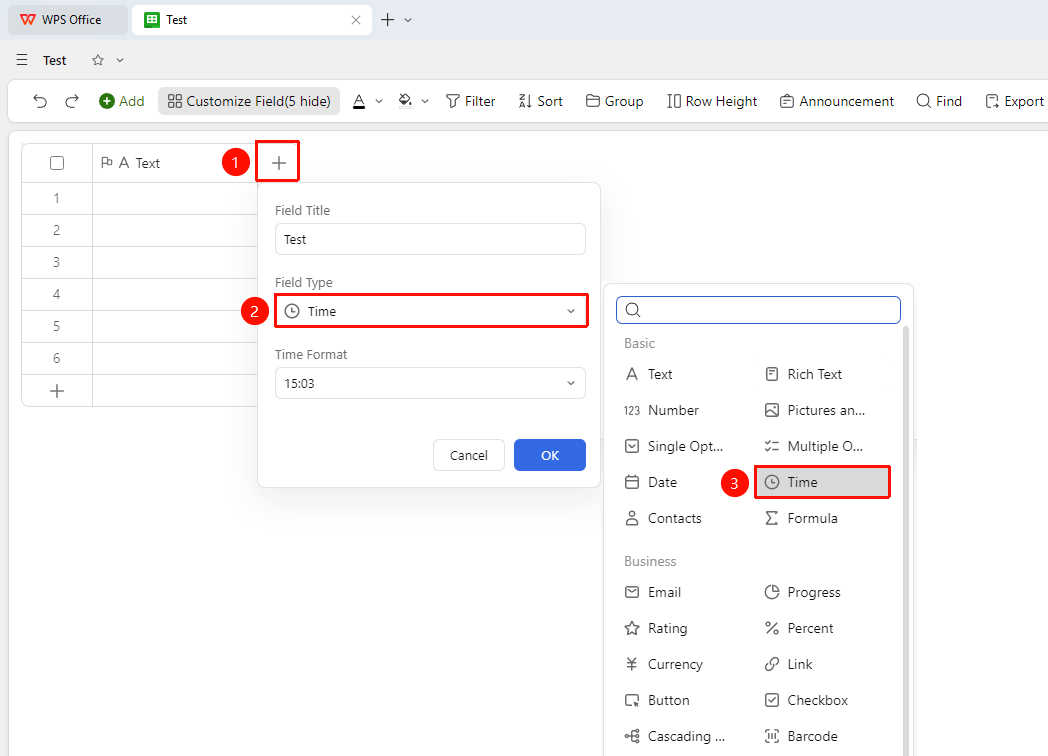Pick the Checkbox field type
Image resolution: width=1048 pixels, height=756 pixels.
click(x=806, y=701)
